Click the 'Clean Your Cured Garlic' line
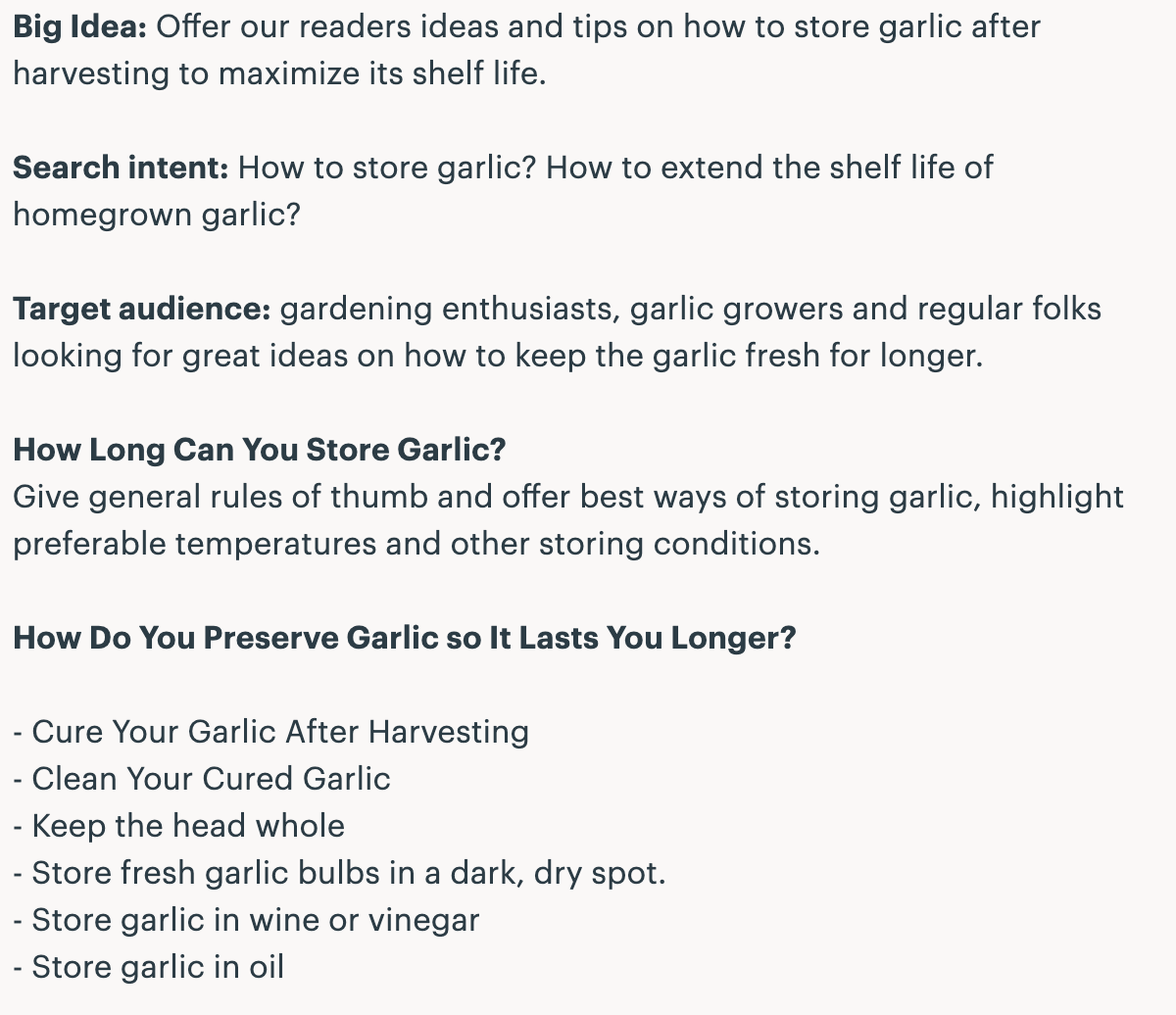Screen dimensions: 1176x1015 (202, 779)
